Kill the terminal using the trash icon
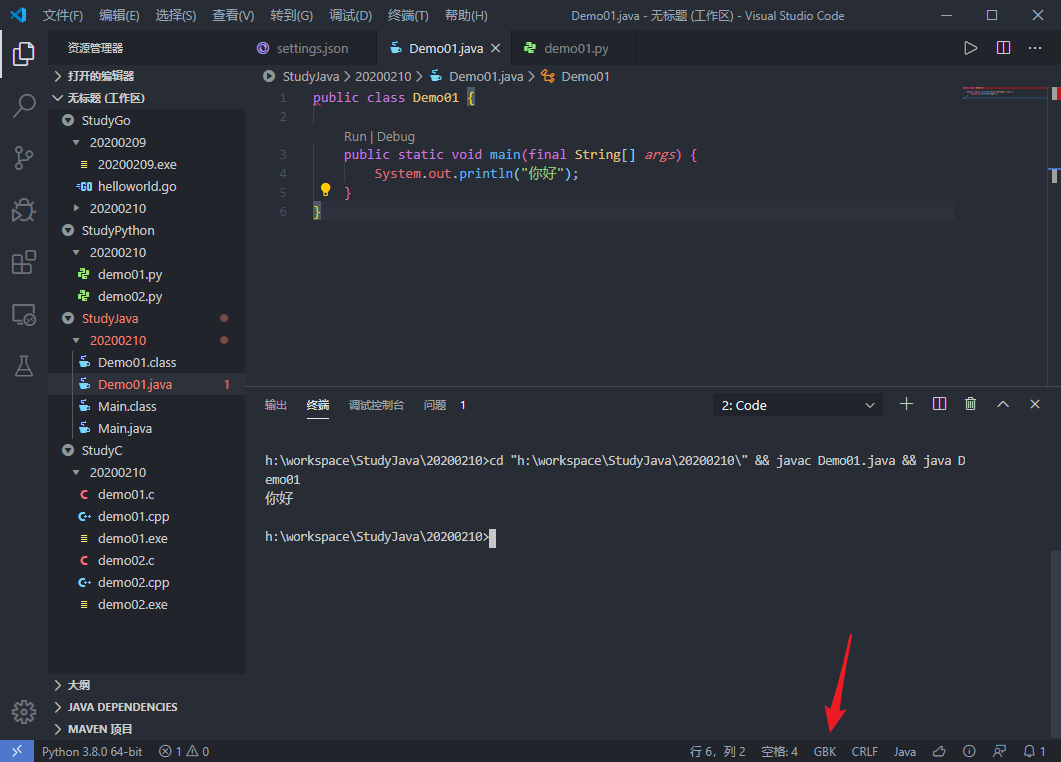The width and height of the screenshot is (1061, 762). (970, 403)
